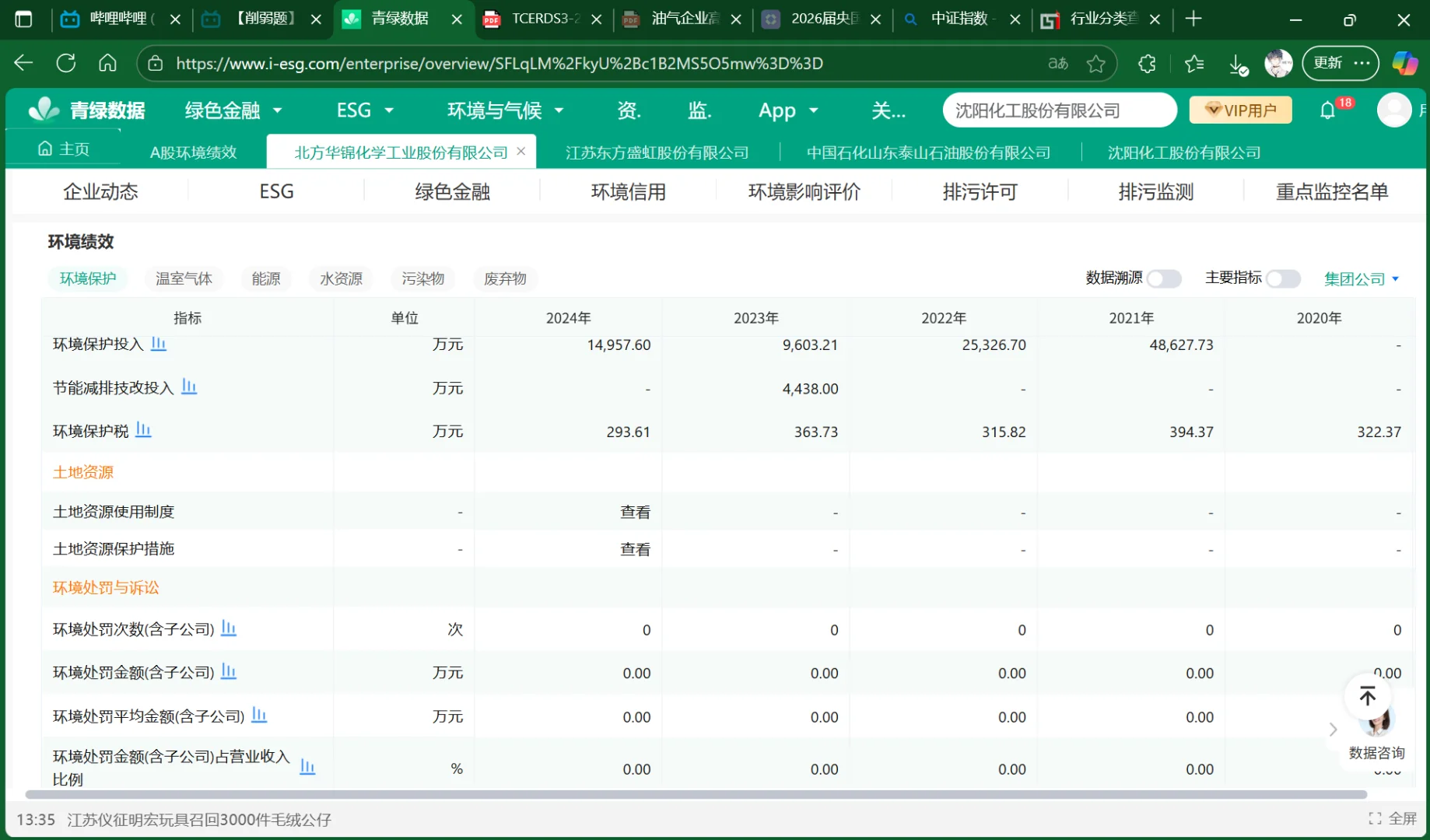The image size is (1430, 840).
Task: Open the 环境影响评价 section
Action: (x=804, y=191)
